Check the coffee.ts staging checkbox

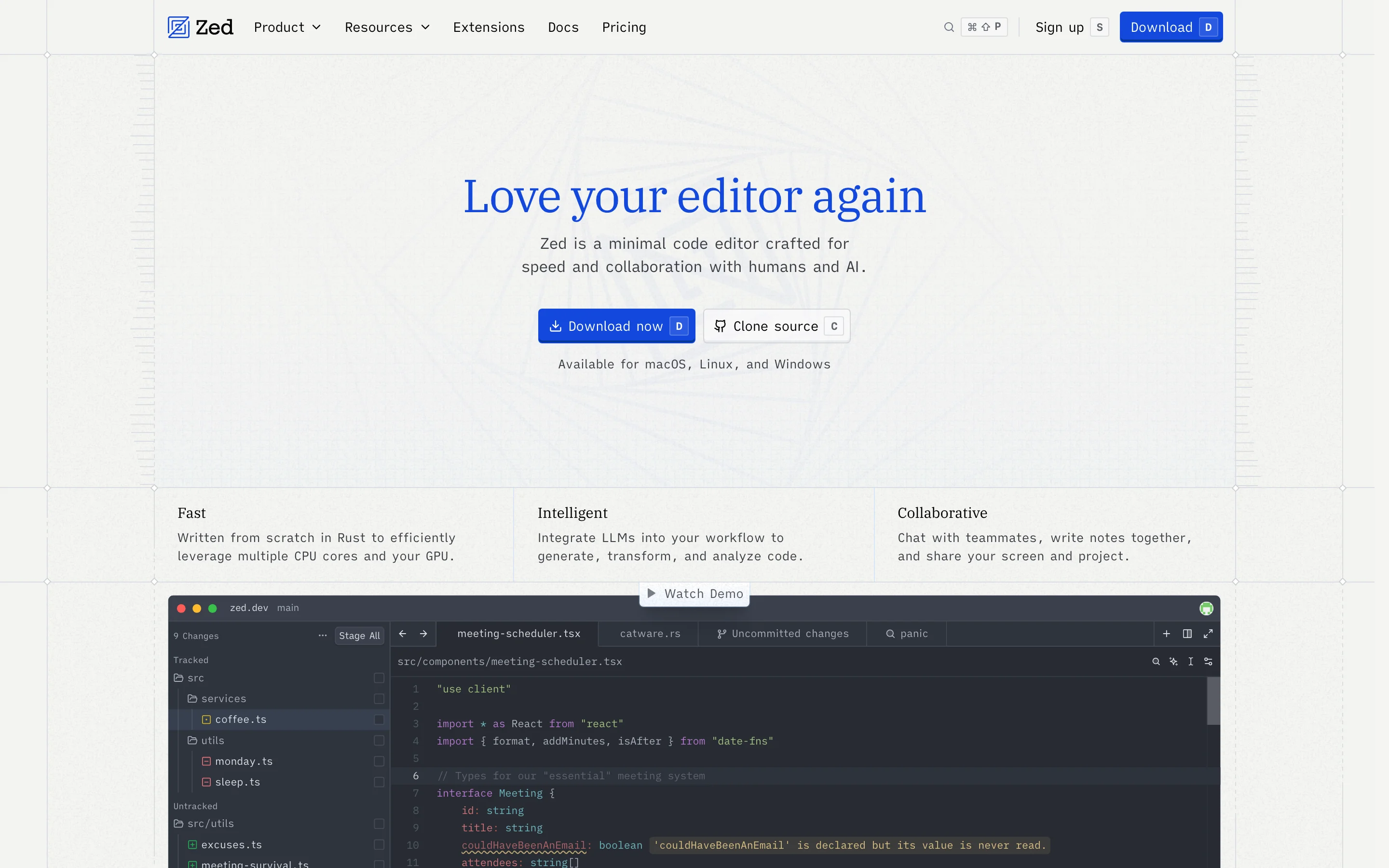[379, 719]
